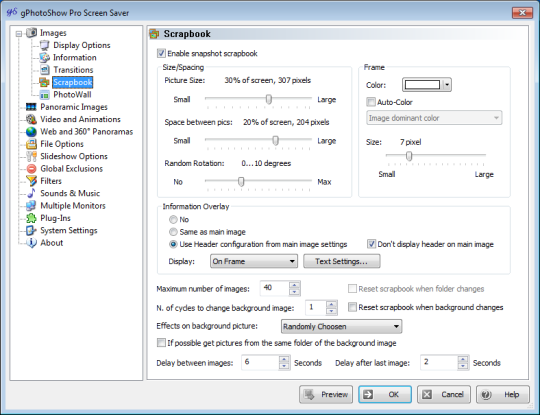Click the Maximum number of images field

coord(275,288)
